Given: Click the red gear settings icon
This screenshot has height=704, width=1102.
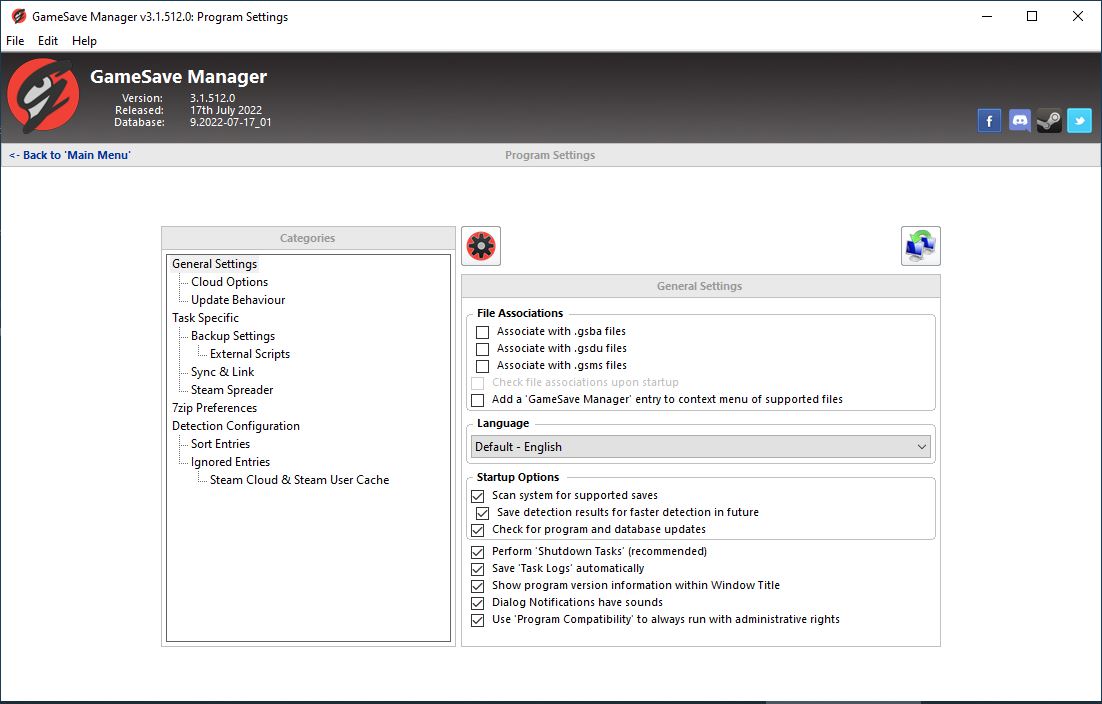Looking at the screenshot, I should click(481, 246).
